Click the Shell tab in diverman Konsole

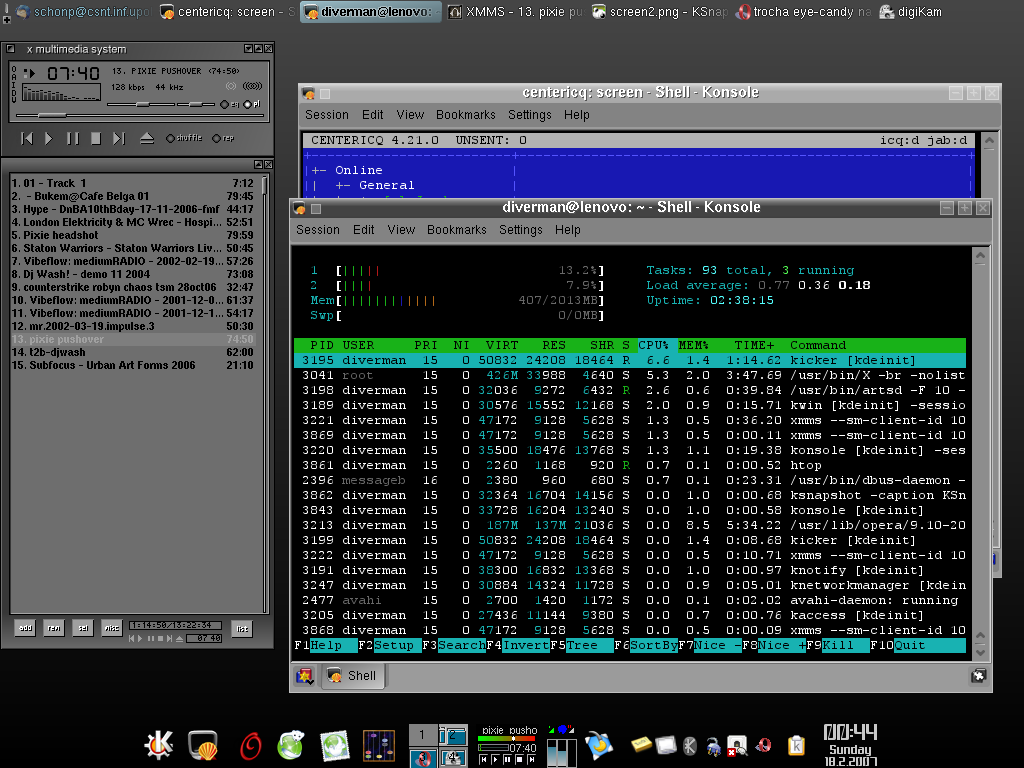click(353, 675)
